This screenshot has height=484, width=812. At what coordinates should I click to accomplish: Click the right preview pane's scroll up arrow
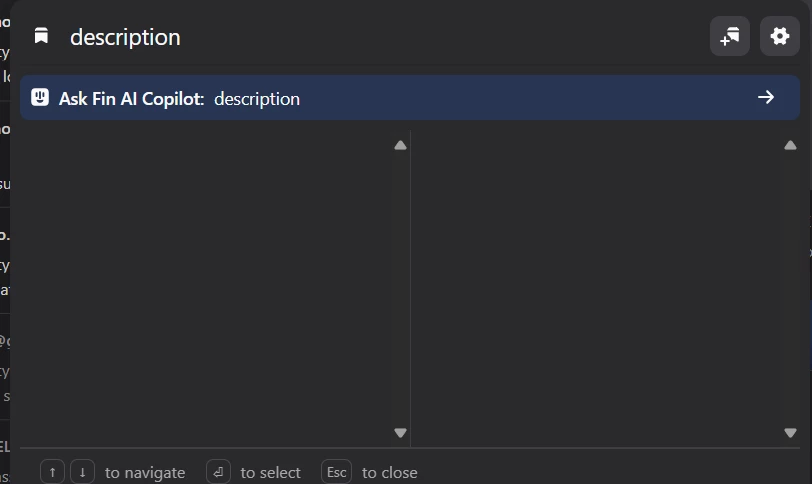pos(790,145)
